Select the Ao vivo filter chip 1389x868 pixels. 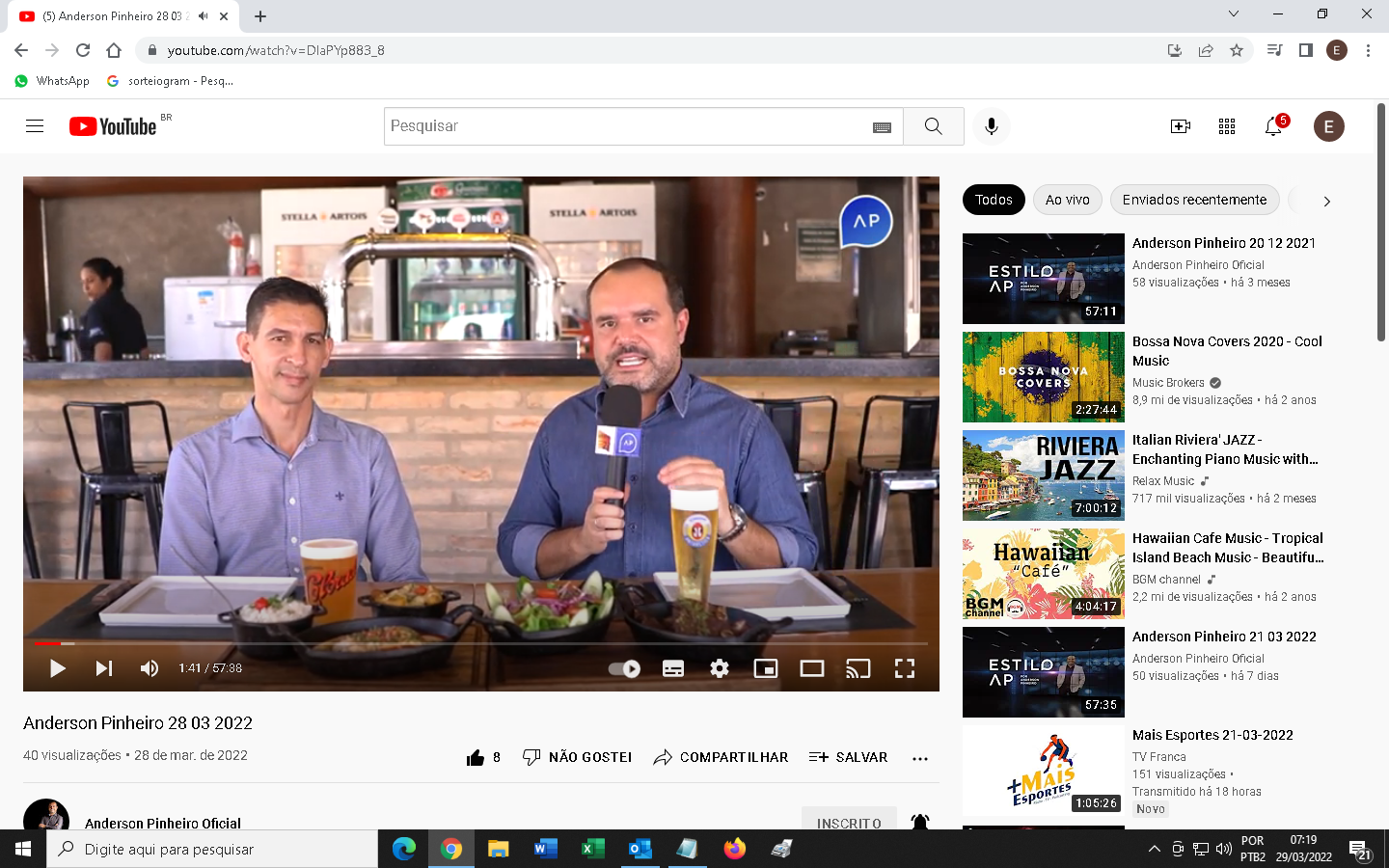click(x=1067, y=200)
